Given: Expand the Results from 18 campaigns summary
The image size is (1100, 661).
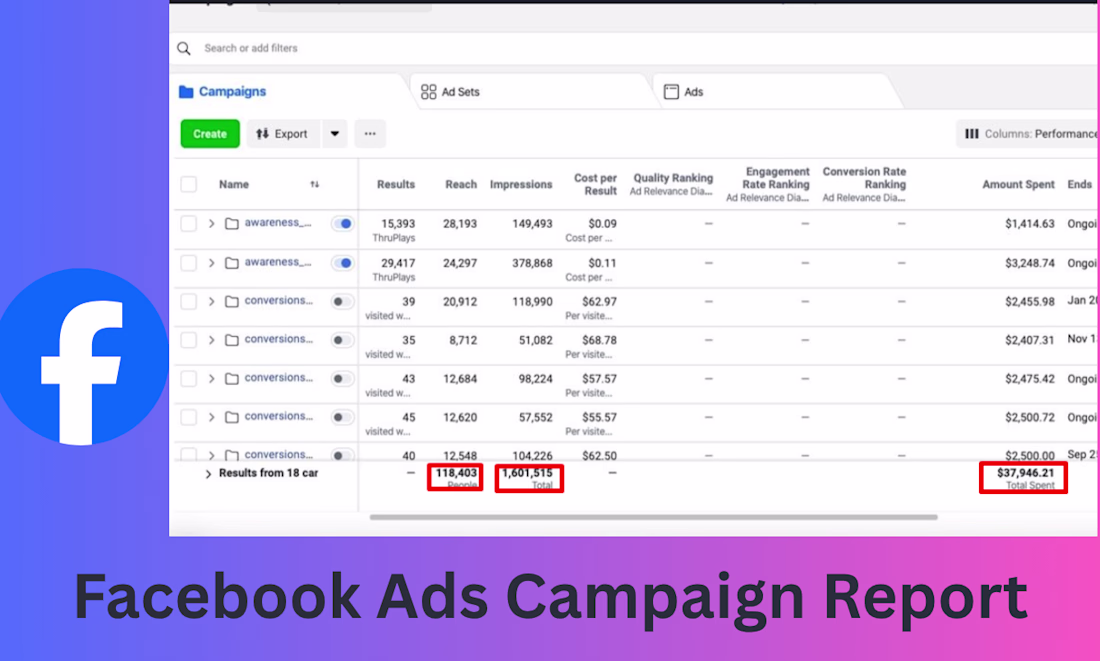Looking at the screenshot, I should click(x=208, y=474).
